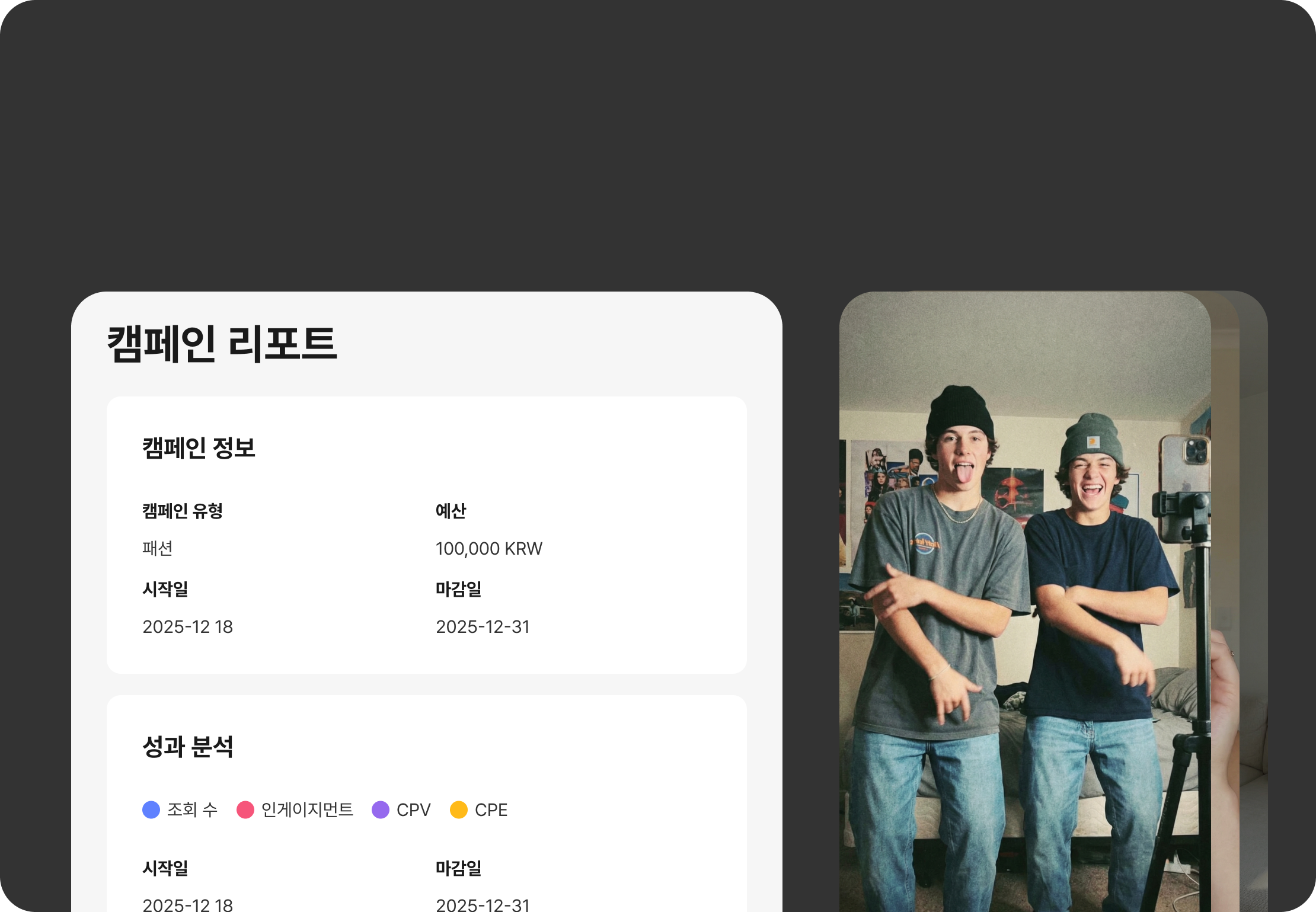The height and width of the screenshot is (912, 1316).
Task: Select the 100,000 KRW budget value
Action: point(488,549)
